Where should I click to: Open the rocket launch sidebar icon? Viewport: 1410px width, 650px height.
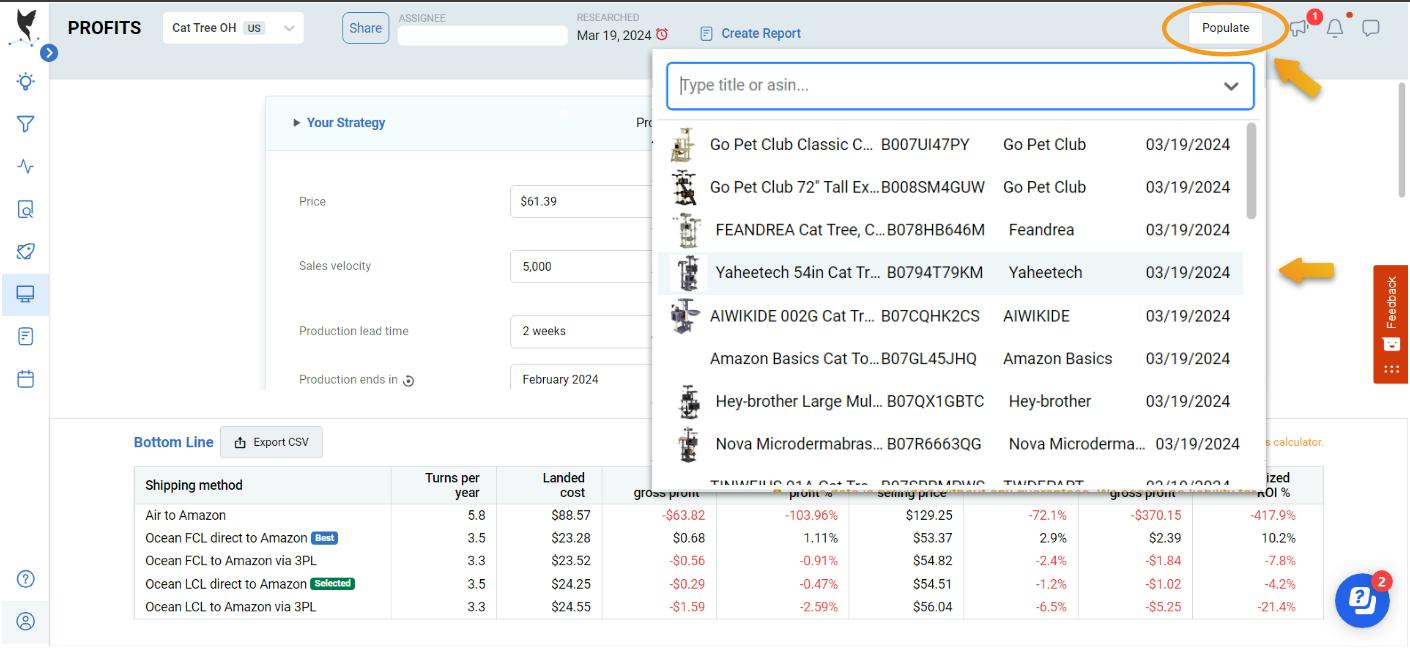(26, 251)
